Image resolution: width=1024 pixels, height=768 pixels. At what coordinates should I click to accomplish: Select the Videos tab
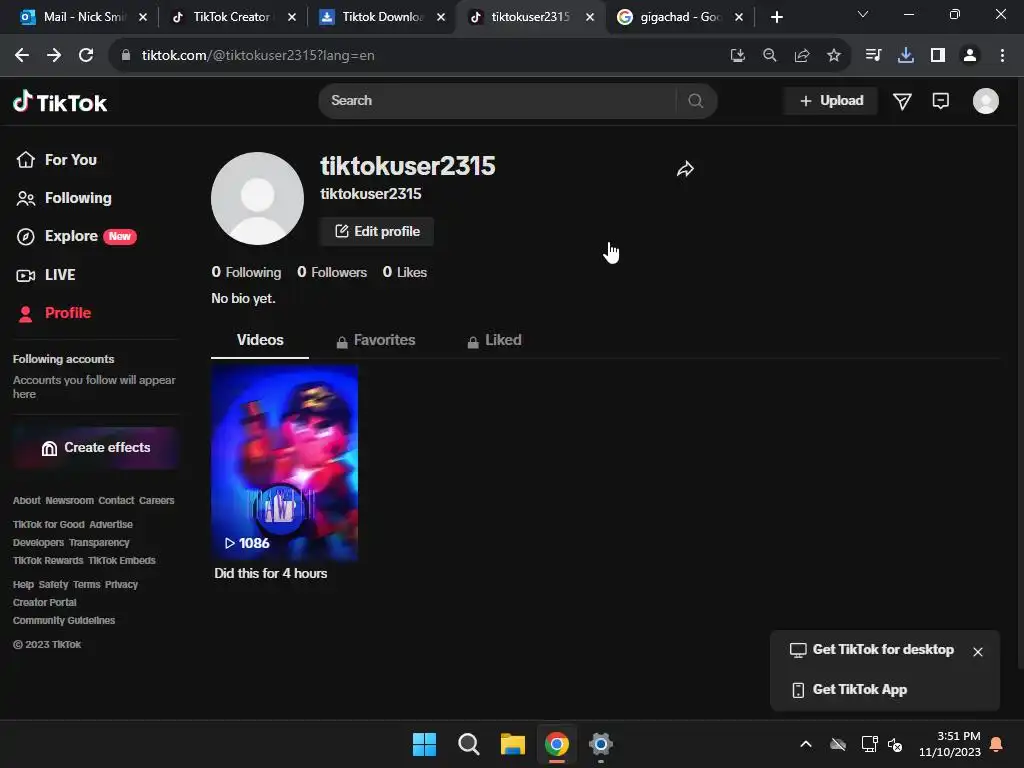260,340
